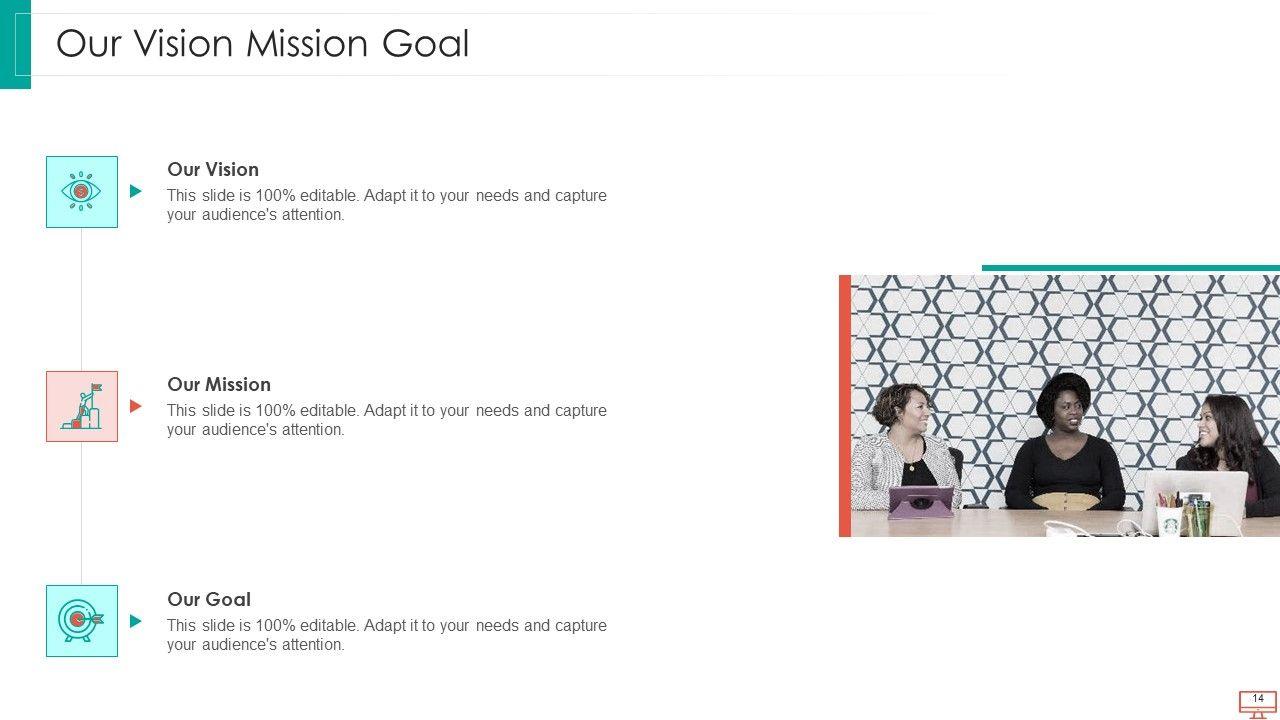Click the red vertical bar beside the photo
Screen dimensions: 1280x720
point(845,405)
